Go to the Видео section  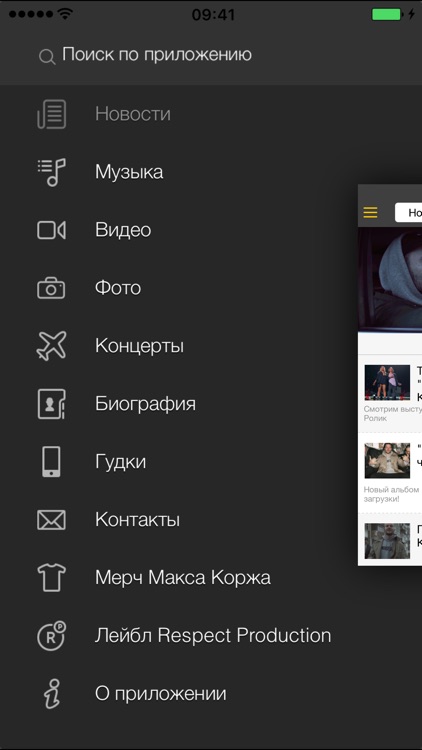(123, 230)
